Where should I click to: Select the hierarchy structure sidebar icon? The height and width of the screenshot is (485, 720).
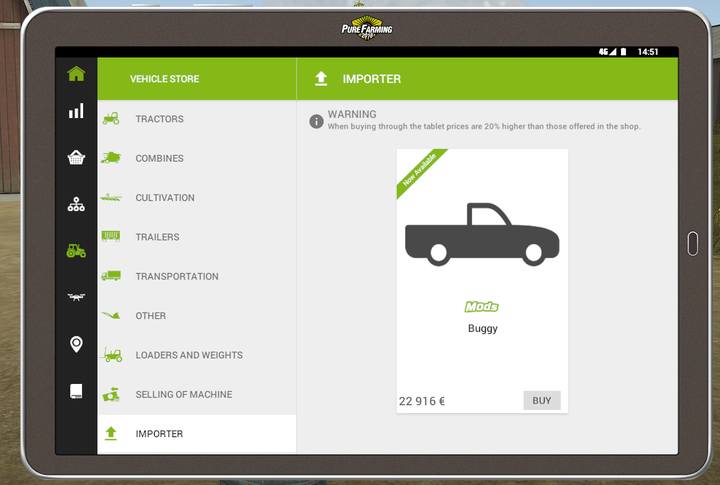tap(76, 204)
